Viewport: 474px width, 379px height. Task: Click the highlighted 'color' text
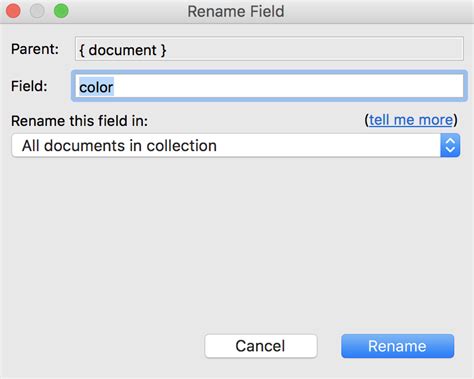tap(96, 87)
